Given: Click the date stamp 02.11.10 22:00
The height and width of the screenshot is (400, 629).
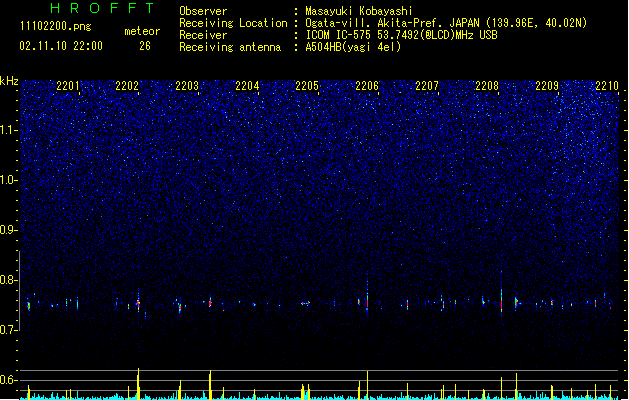Looking at the screenshot, I should click(x=61, y=46).
